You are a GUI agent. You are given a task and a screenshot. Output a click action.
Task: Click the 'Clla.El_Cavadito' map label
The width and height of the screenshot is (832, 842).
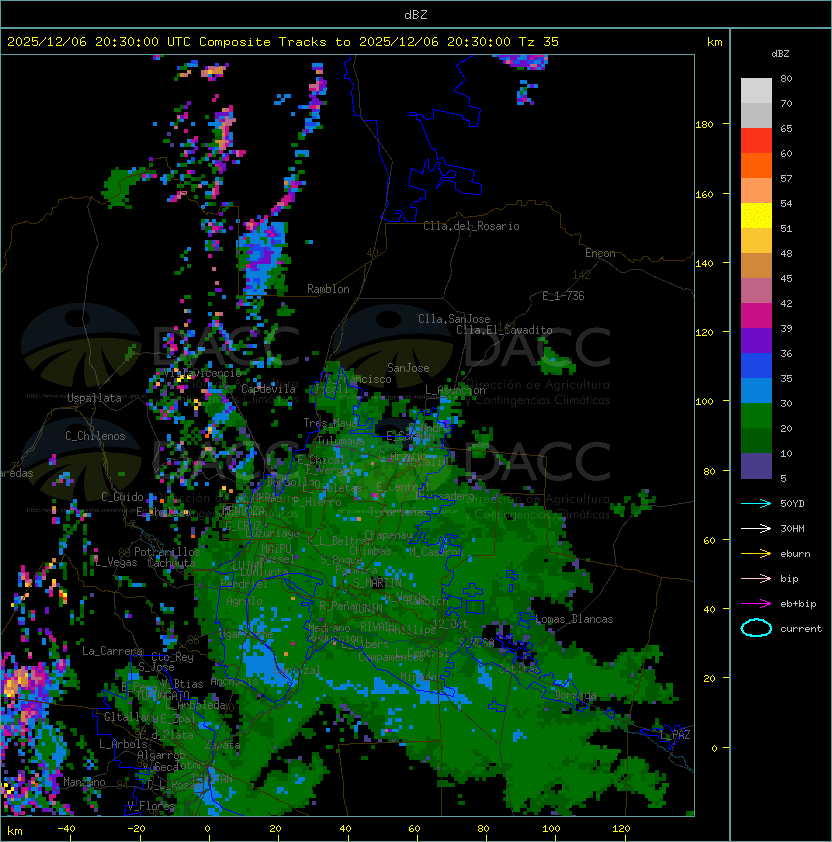(504, 330)
